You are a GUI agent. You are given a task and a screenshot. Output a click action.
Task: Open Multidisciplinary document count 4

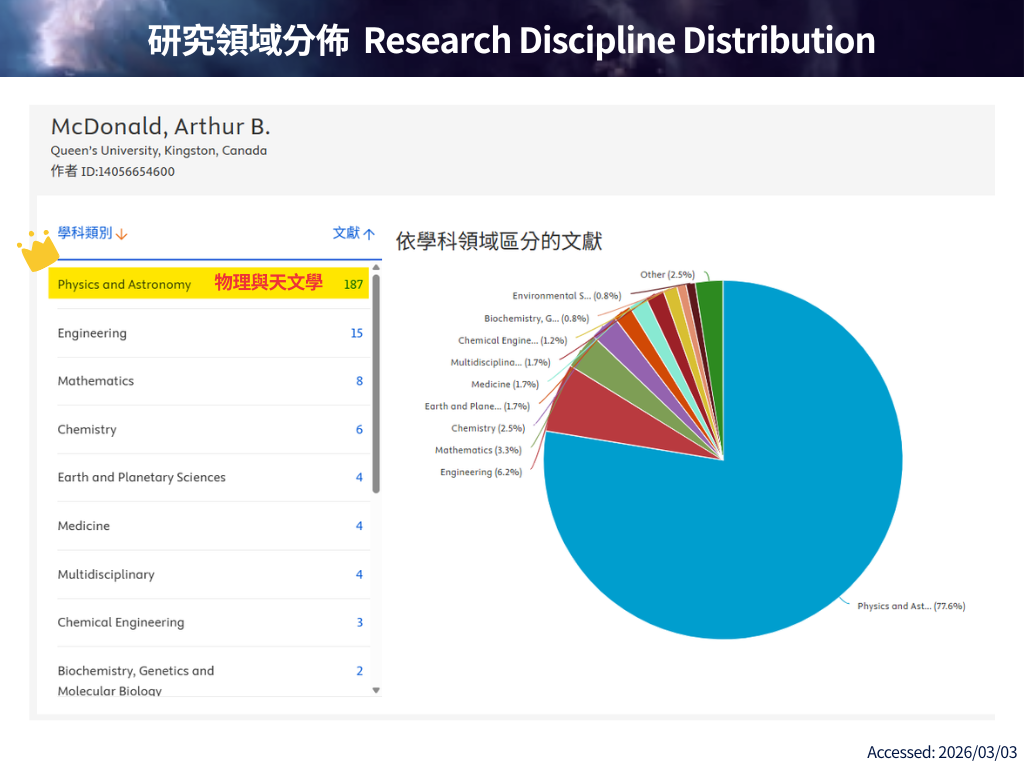(x=359, y=574)
